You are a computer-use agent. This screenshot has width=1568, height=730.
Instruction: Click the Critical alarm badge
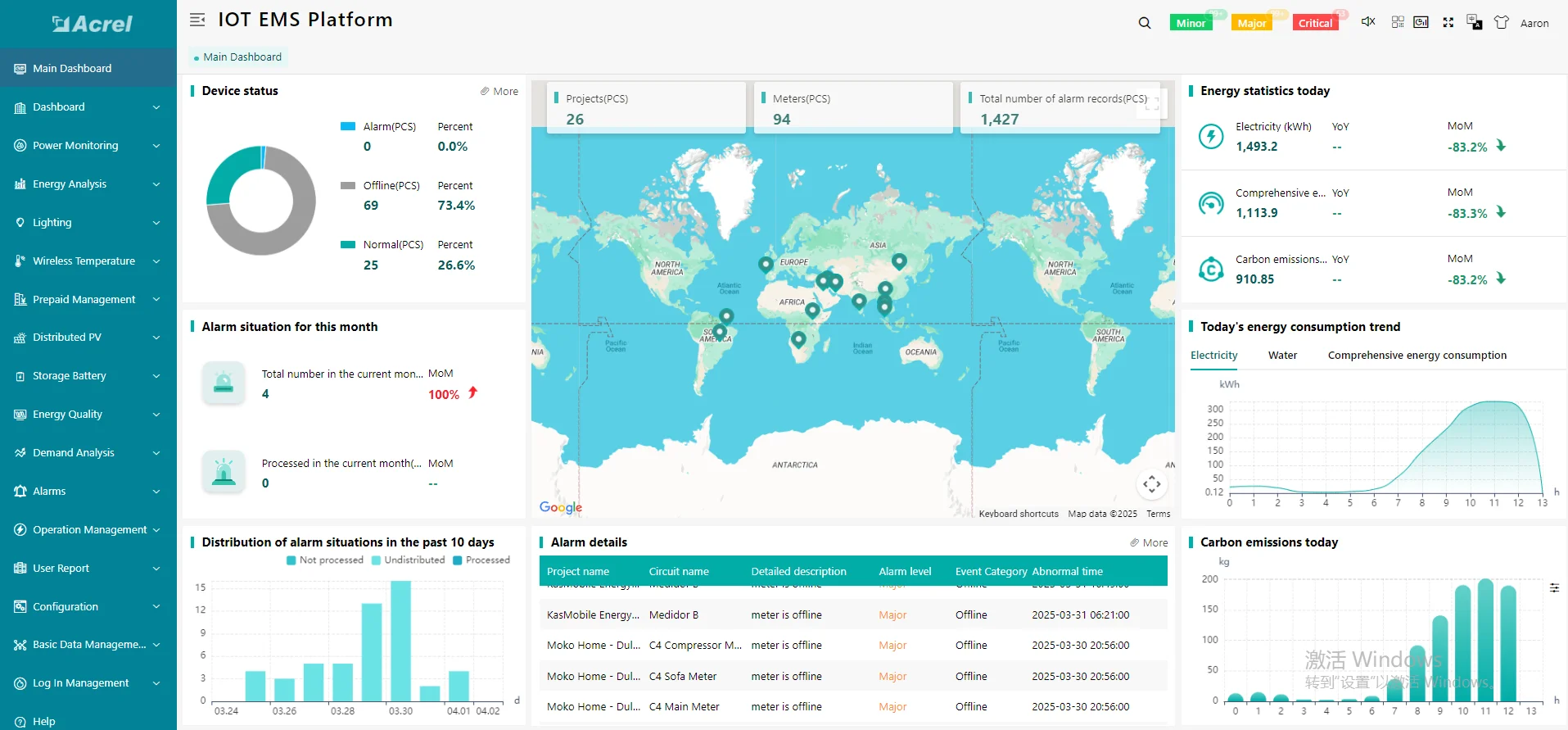coord(1315,23)
